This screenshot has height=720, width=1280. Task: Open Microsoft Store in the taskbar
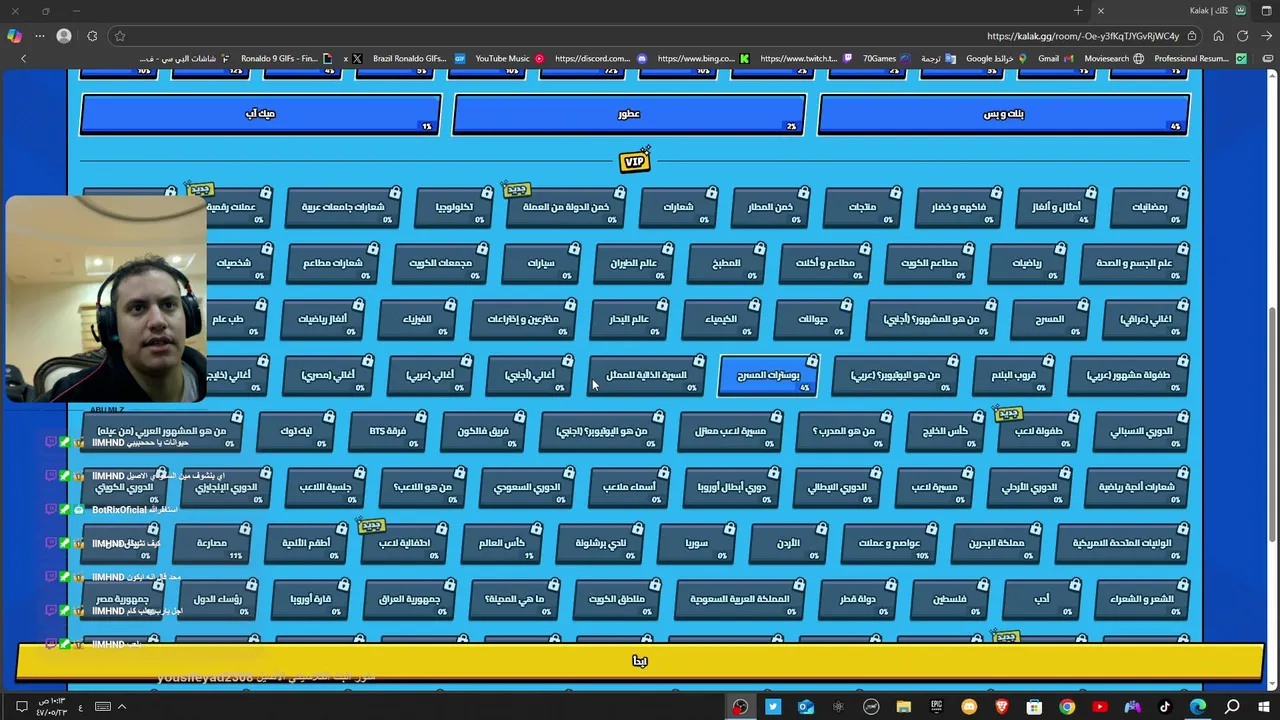pos(1034,707)
